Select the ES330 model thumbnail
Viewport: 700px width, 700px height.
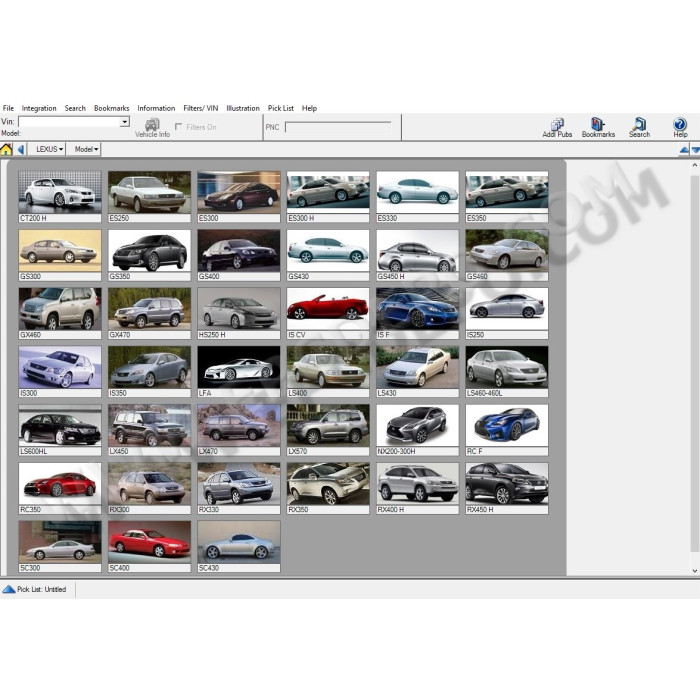click(417, 196)
